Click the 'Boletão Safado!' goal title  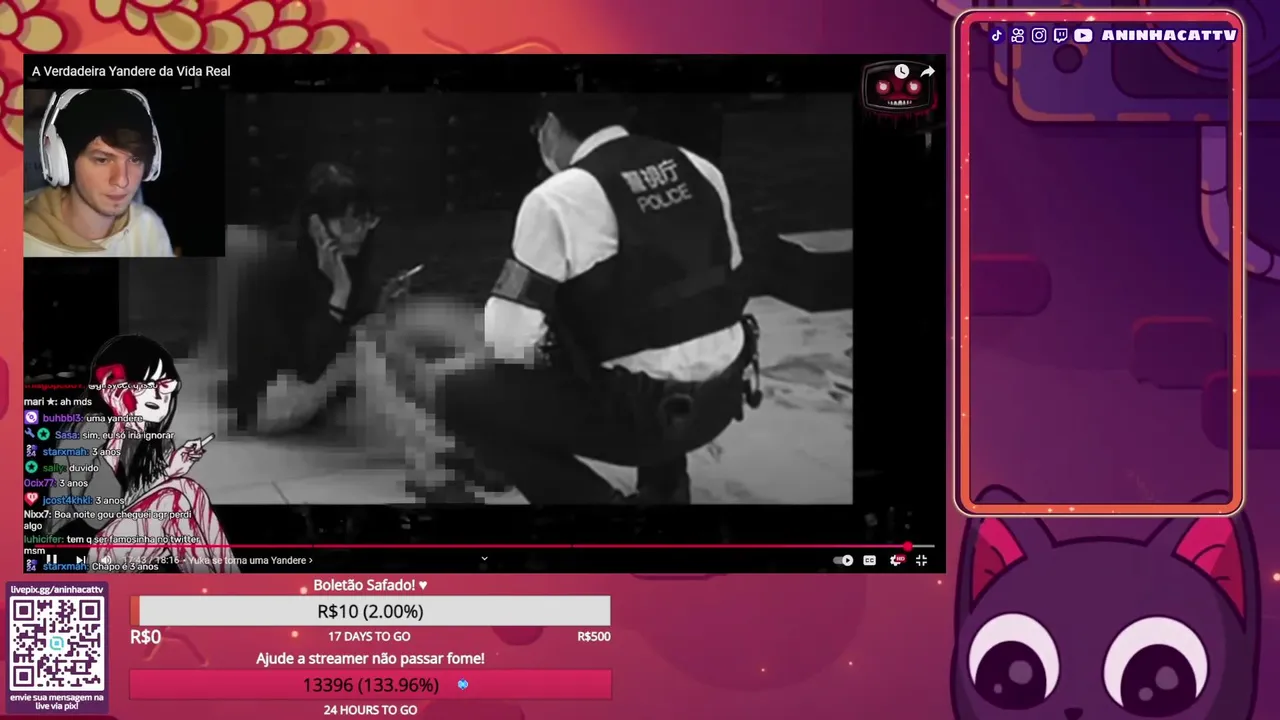[370, 585]
